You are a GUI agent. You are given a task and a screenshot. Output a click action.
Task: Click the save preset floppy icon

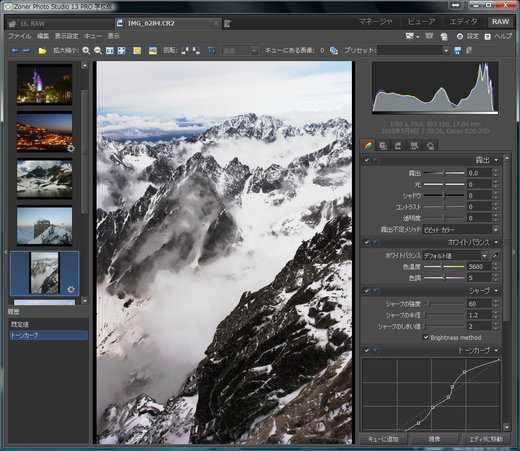458,50
